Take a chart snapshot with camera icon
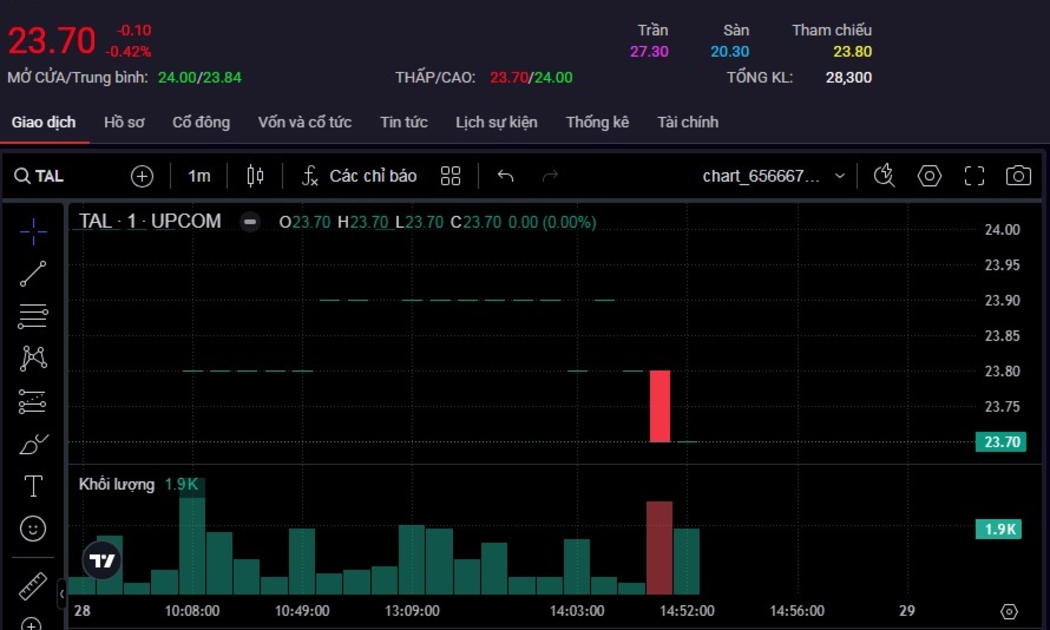 point(1018,176)
